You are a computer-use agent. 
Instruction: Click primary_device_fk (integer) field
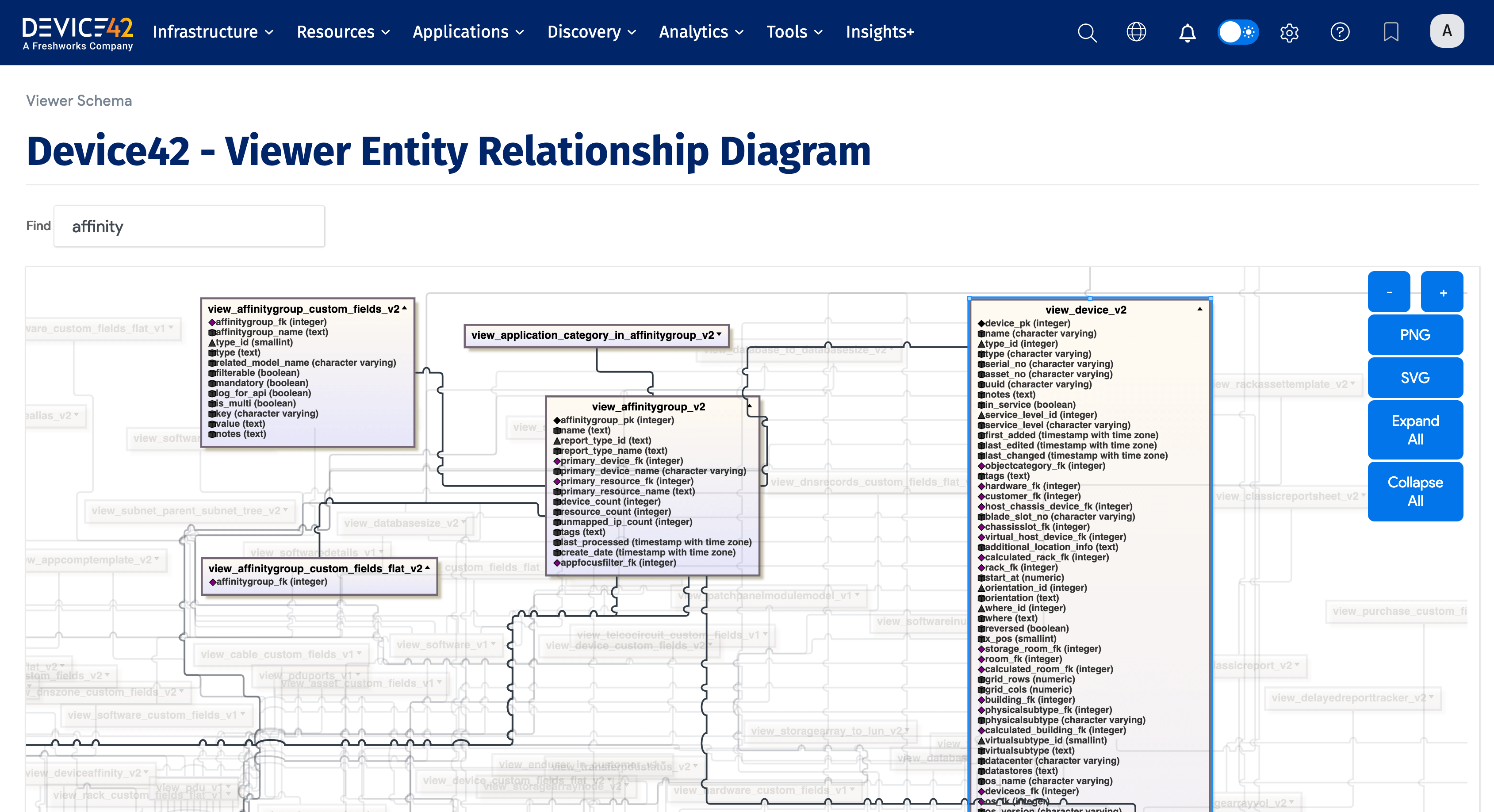618,460
